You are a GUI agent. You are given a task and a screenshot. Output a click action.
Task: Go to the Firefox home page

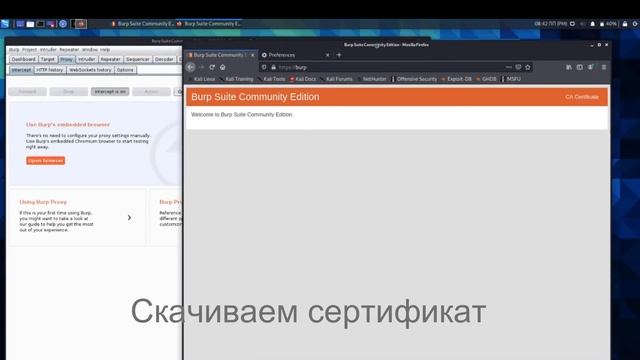[x=222, y=67]
